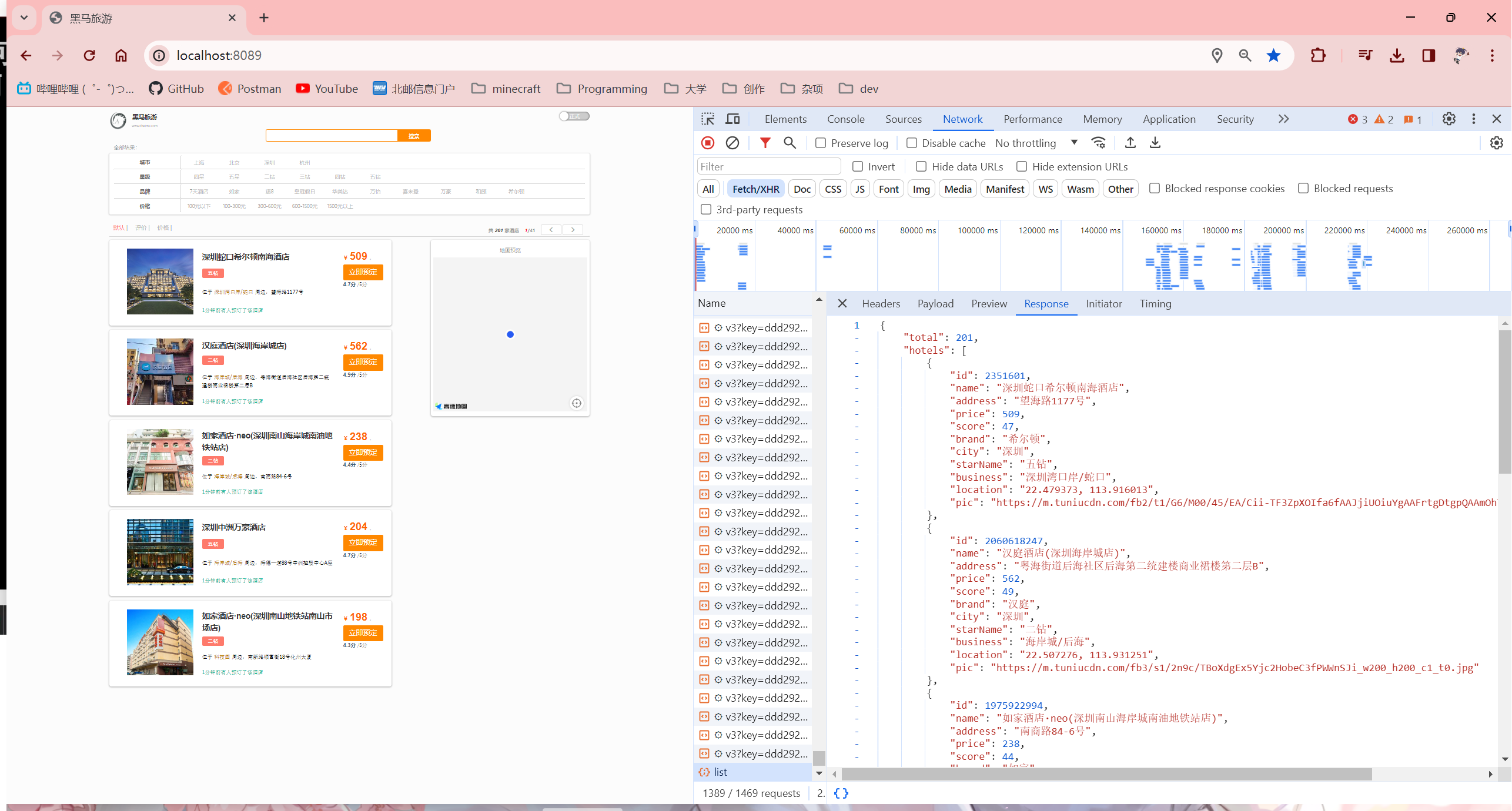
Task: Open the Headers tab of the request
Action: point(881,304)
